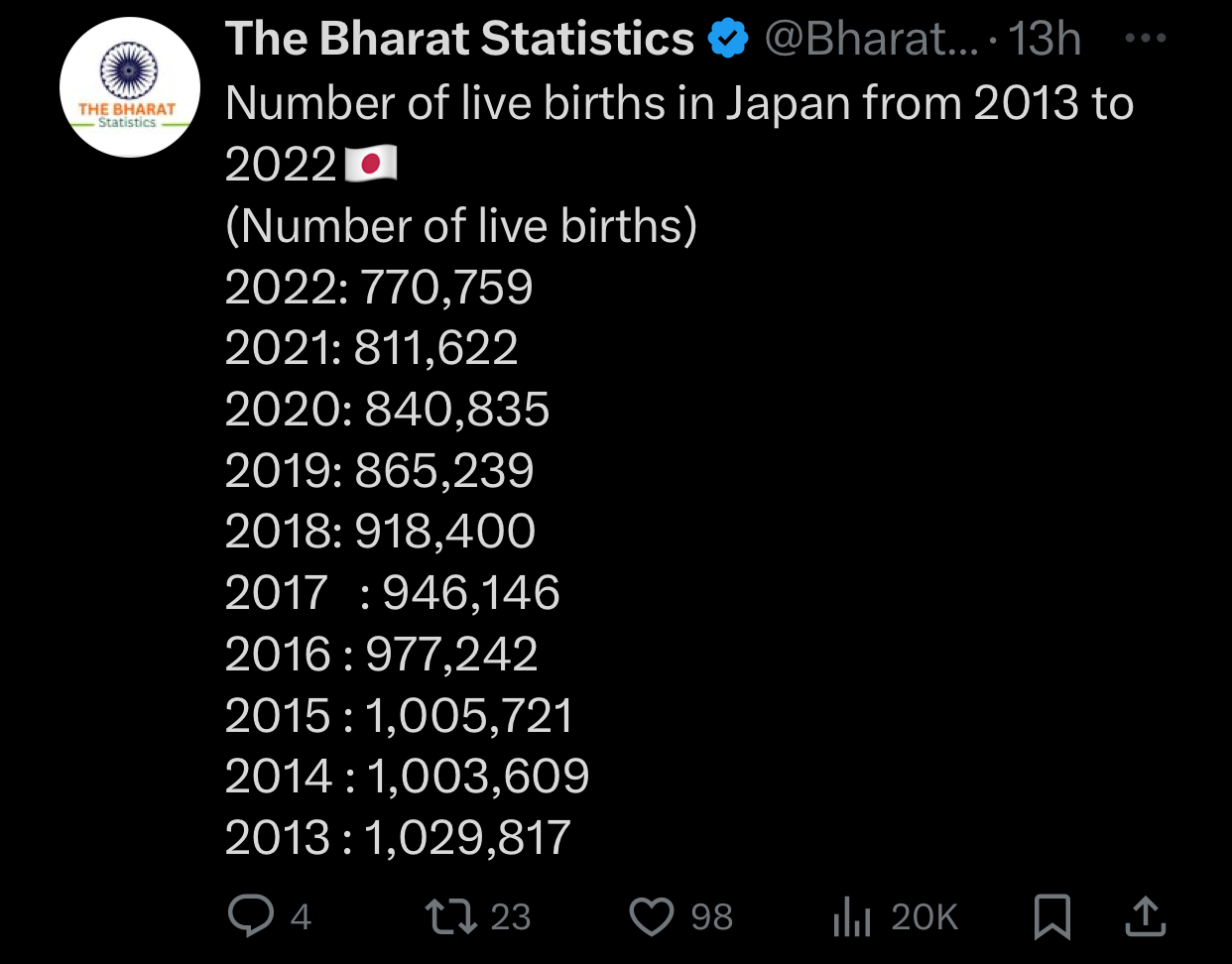Open the display name The Bharat Statistics

tap(459, 40)
